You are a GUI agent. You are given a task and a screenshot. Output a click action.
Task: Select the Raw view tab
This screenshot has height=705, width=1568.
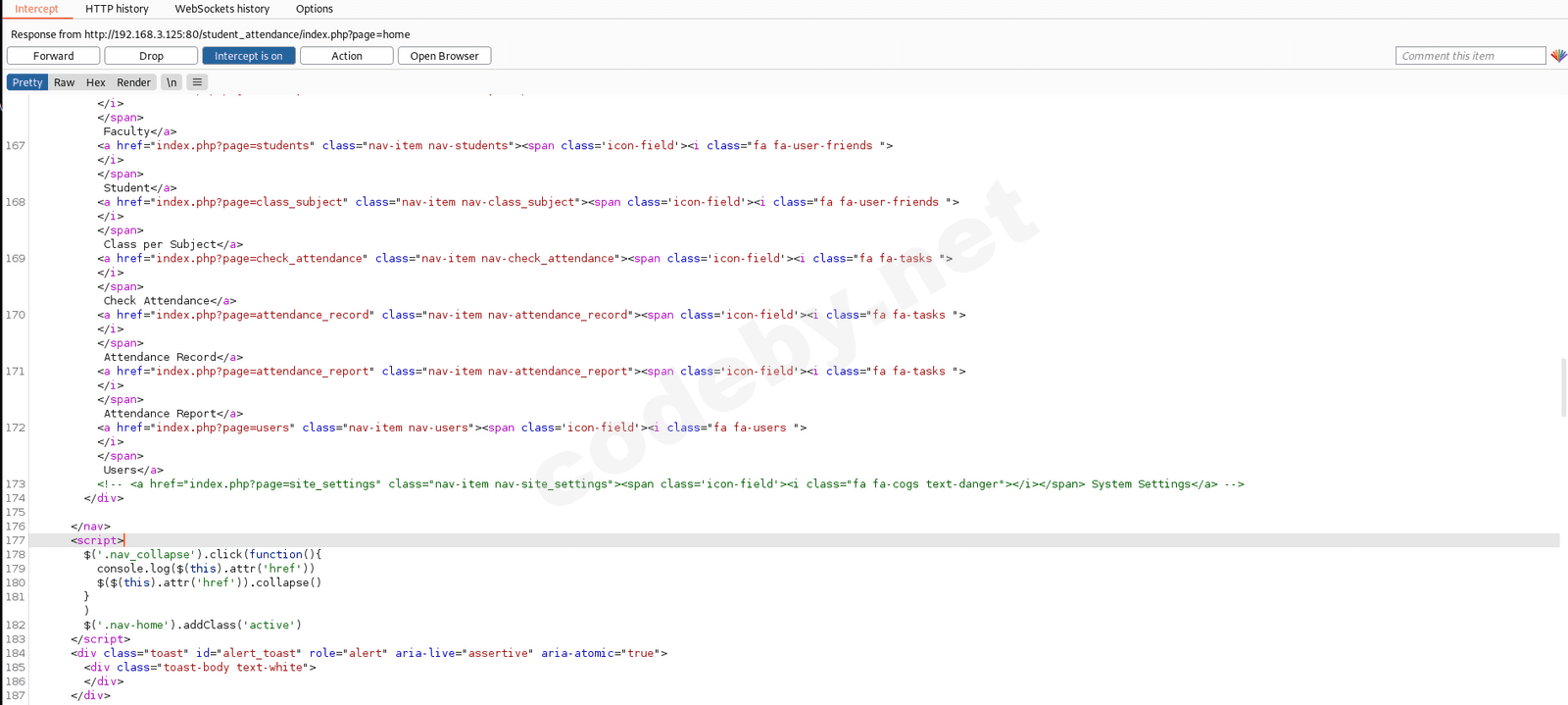tap(65, 82)
